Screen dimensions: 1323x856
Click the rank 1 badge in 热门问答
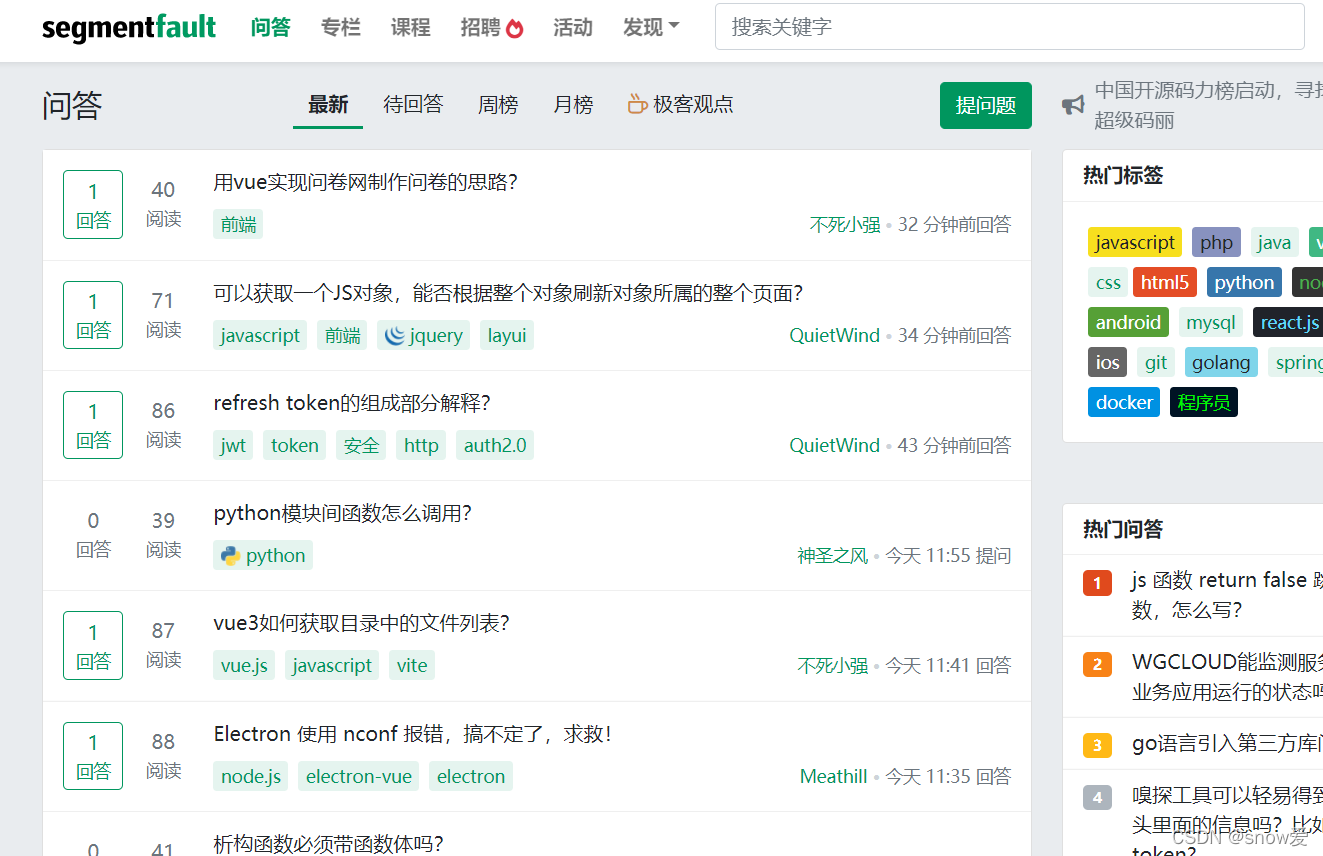coord(1097,583)
